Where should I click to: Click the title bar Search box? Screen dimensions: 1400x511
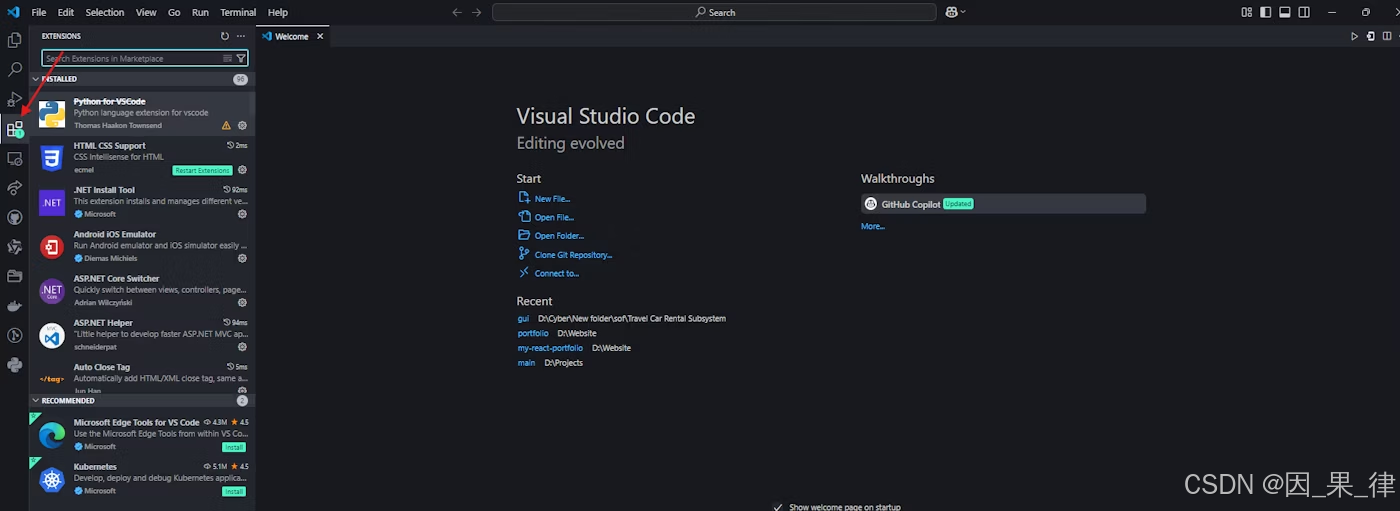tap(714, 12)
